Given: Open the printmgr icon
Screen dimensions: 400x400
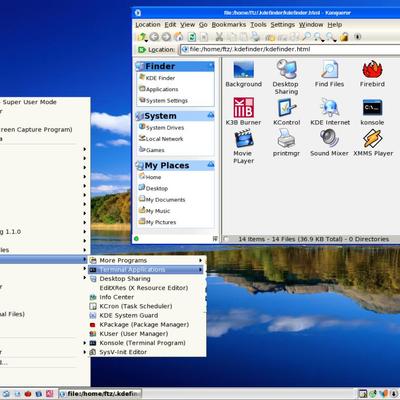Looking at the screenshot, I should [x=286, y=139].
